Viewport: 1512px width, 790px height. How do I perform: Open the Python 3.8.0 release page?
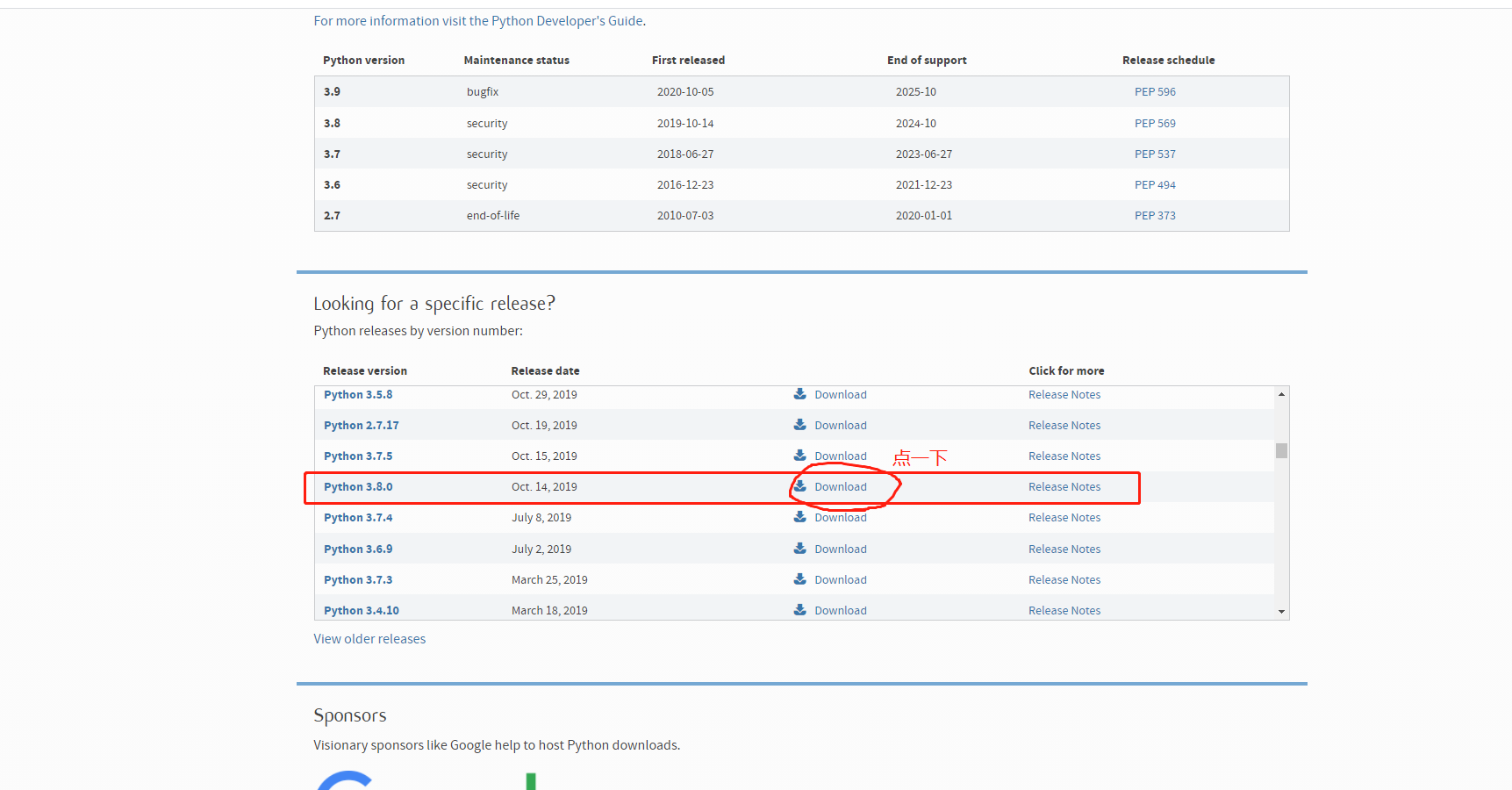[x=358, y=486]
